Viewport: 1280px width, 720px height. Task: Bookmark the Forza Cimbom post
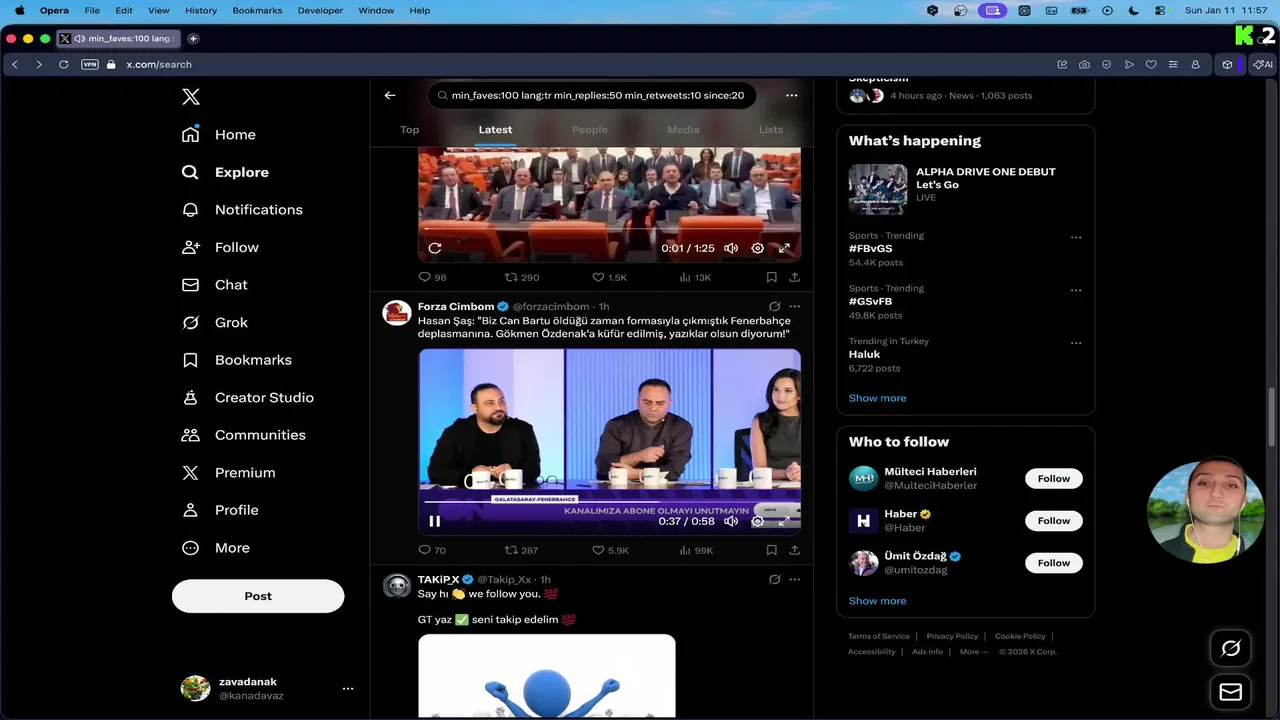pos(771,550)
